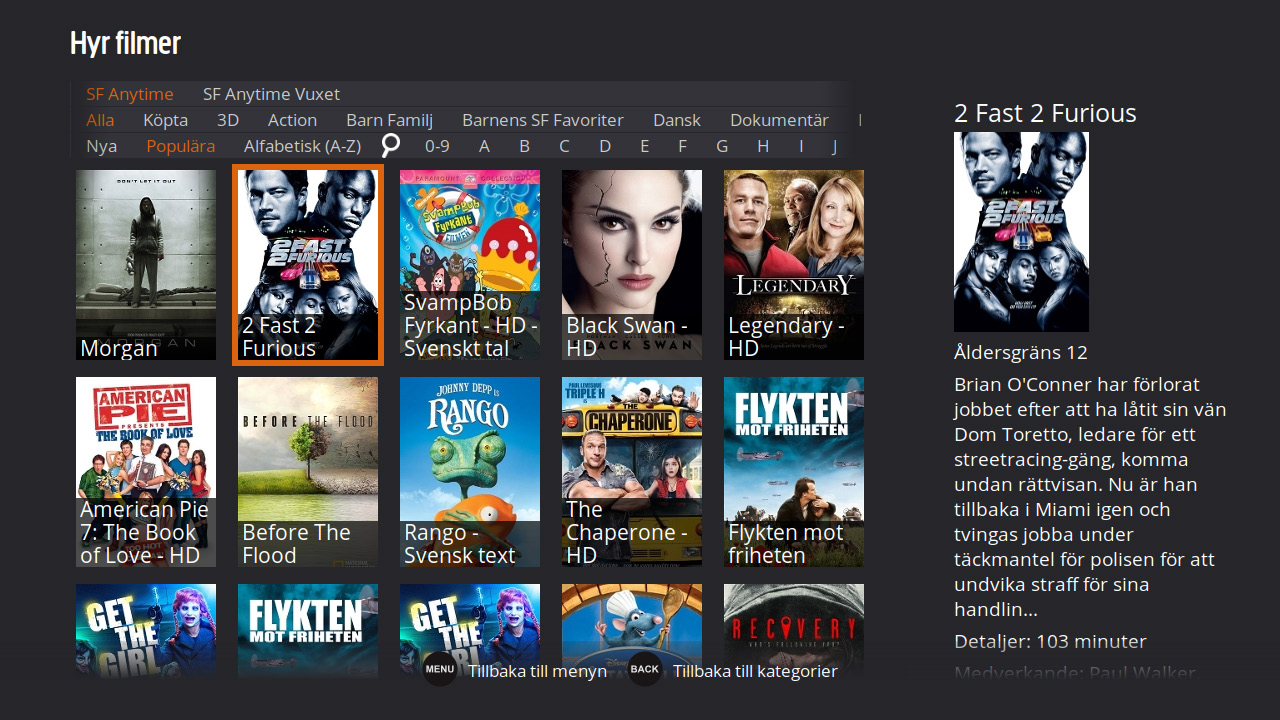Sort Alfabetisk (A-Z)
The height and width of the screenshot is (720, 1280).
pos(302,146)
